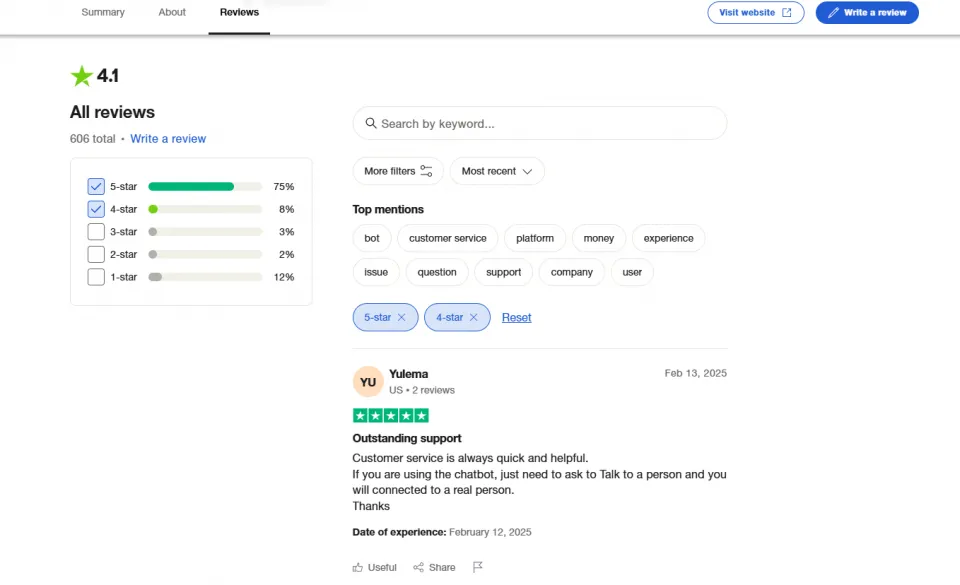Switch to the Summary tab
Screen dimensions: 960x585
coord(103,12)
